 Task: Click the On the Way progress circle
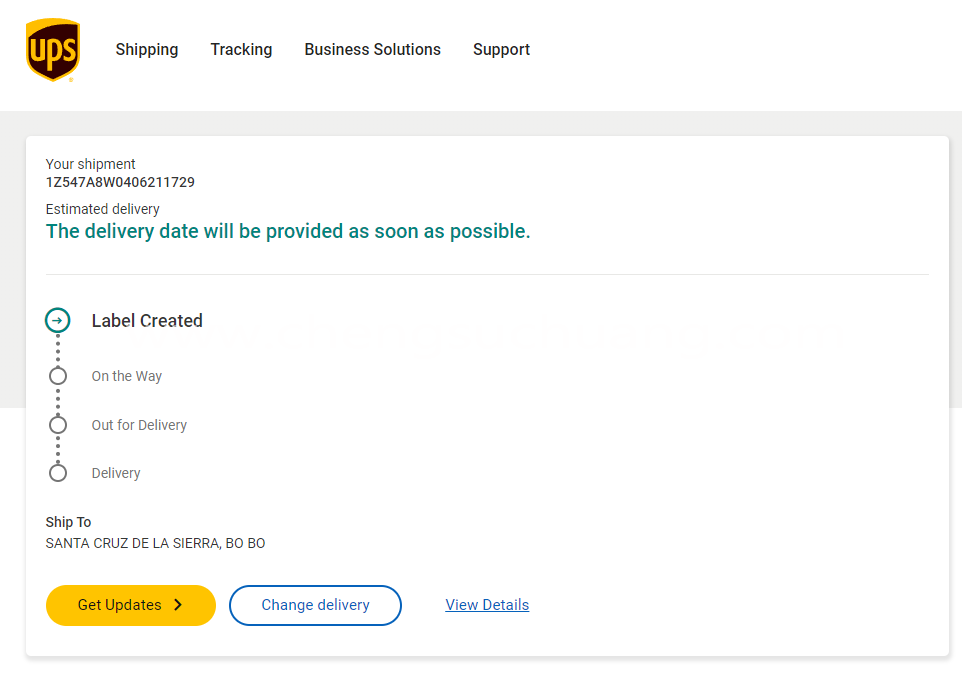click(58, 375)
